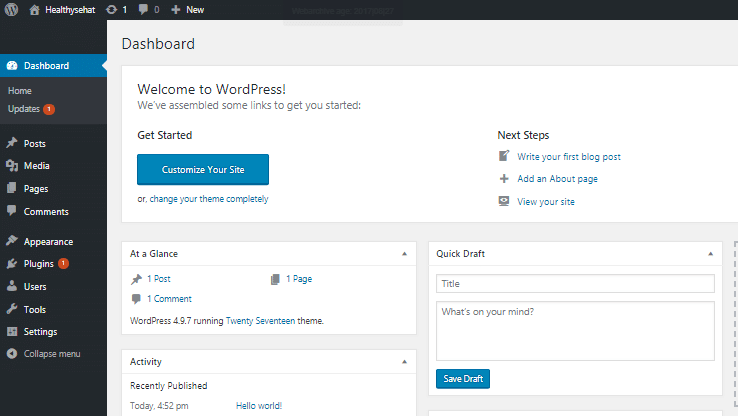Viewport: 738px width, 416px height.
Task: Click the Dashboard gauge icon in sidebar
Action: point(12,66)
